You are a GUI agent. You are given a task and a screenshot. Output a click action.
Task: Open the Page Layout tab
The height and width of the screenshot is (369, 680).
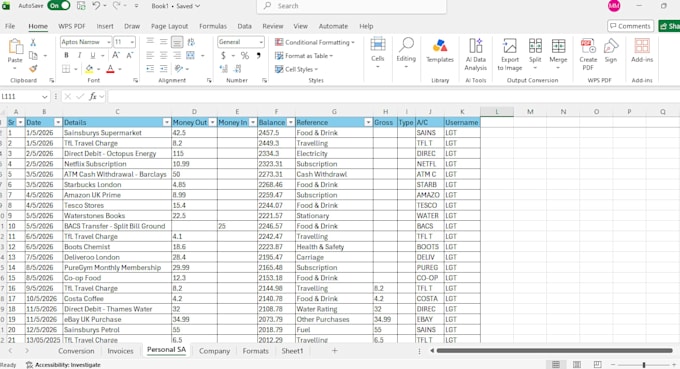[169, 26]
